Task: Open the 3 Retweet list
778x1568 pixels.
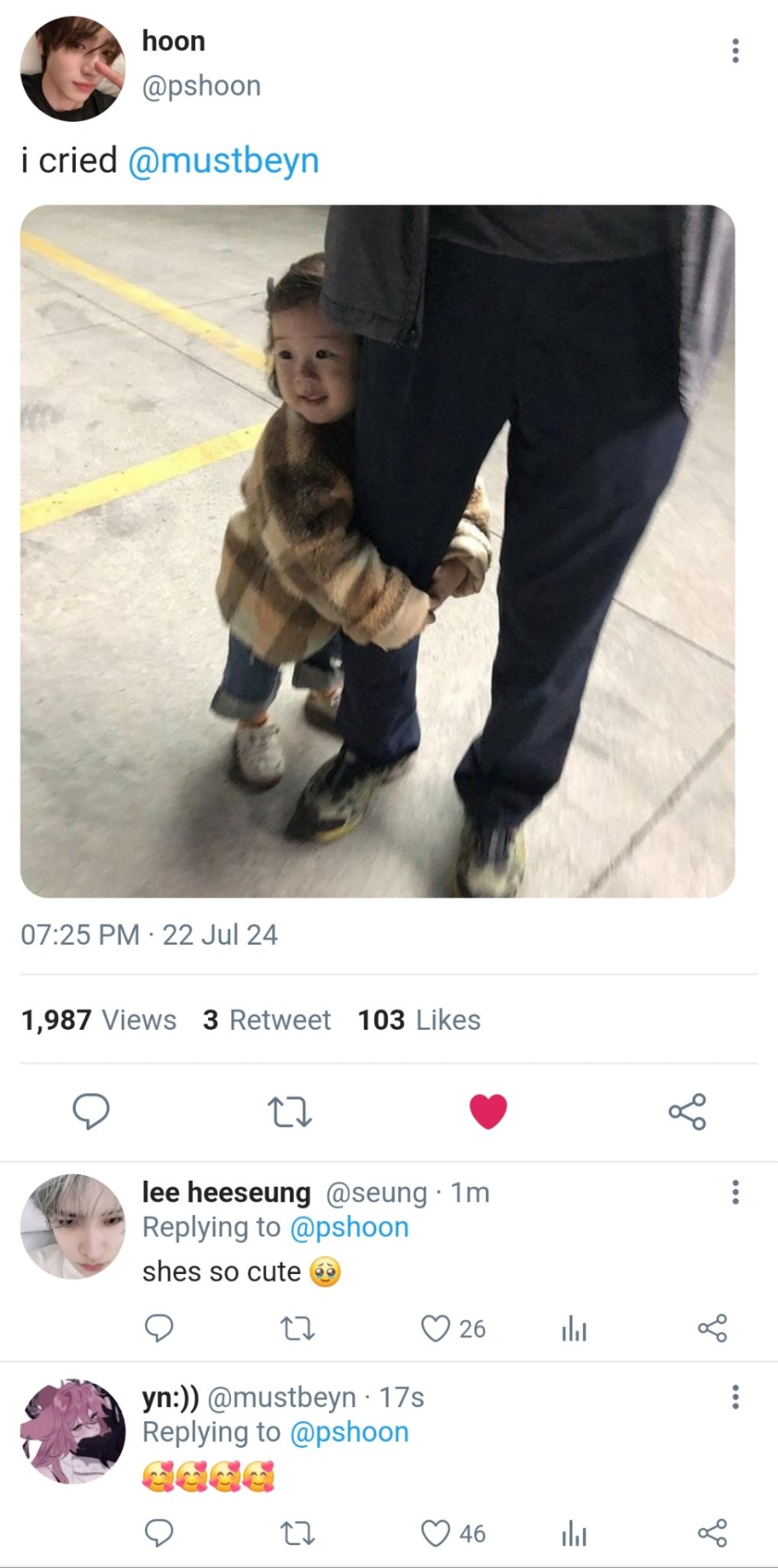Action: (267, 1020)
